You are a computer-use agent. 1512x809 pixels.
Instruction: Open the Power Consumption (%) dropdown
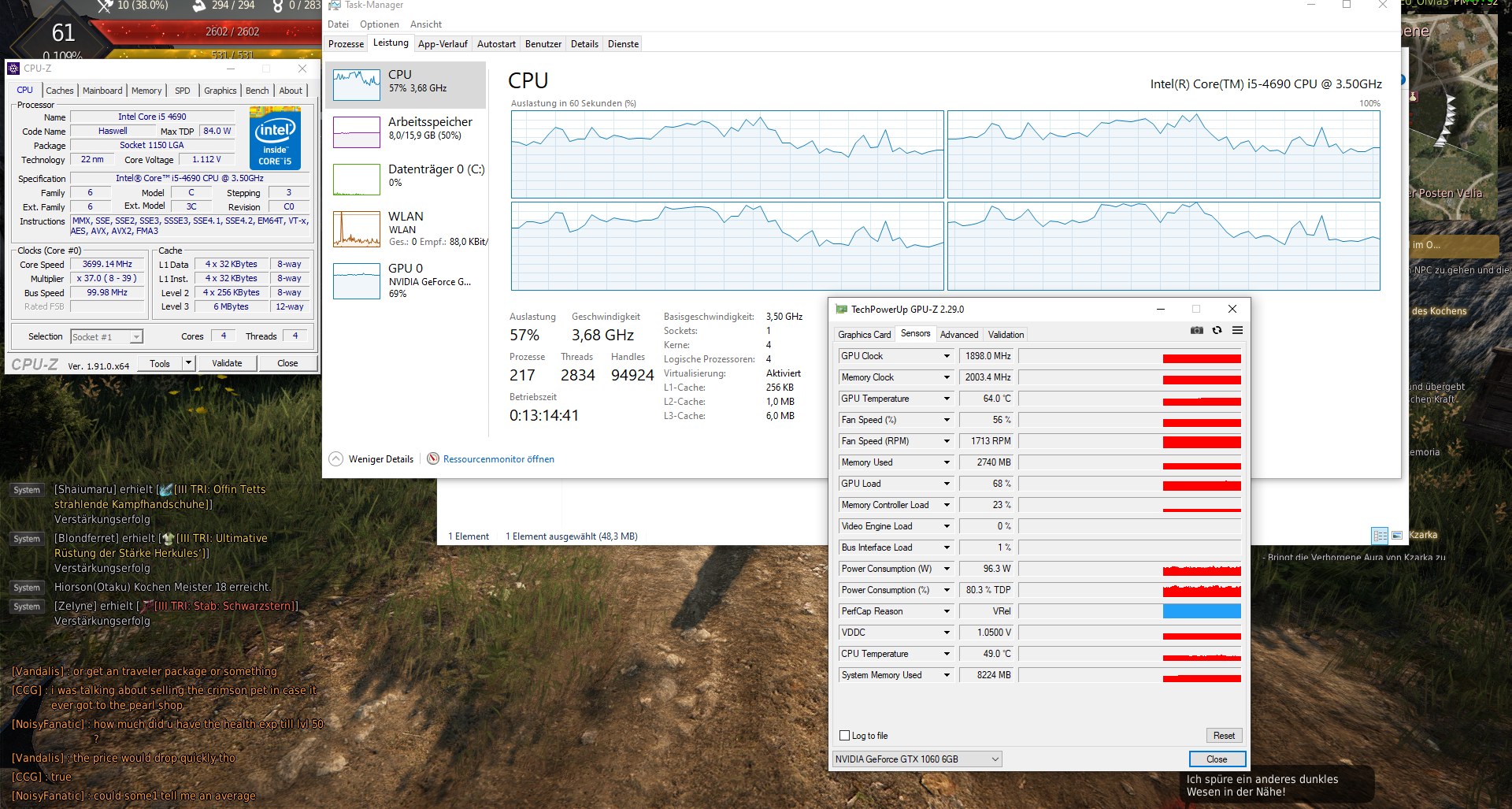(947, 590)
